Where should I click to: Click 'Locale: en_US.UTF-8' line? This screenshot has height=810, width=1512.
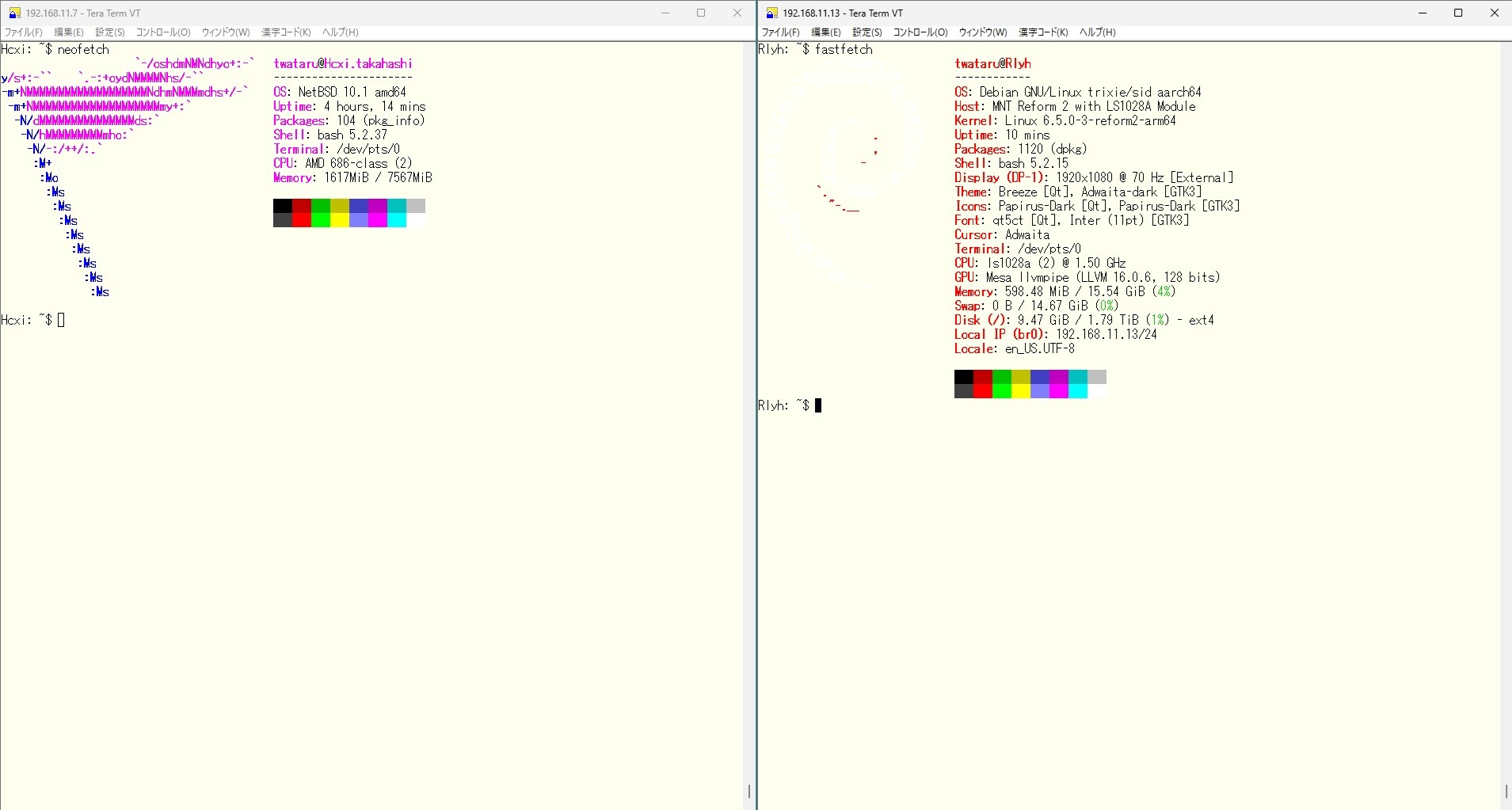[x=1015, y=348]
